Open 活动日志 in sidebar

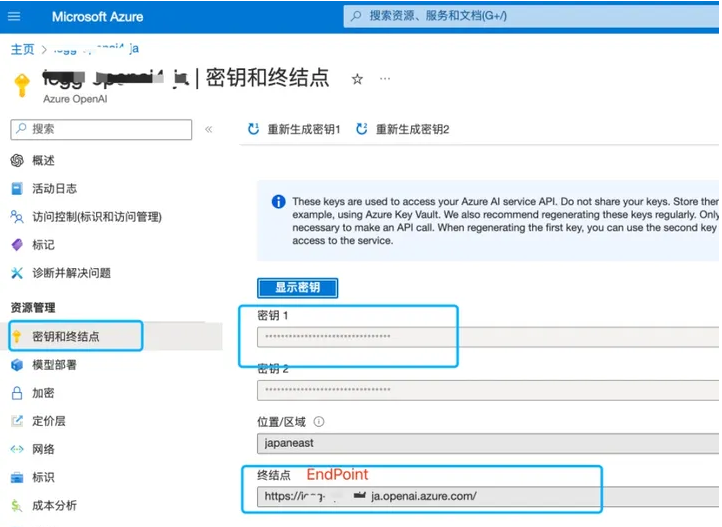[54, 188]
